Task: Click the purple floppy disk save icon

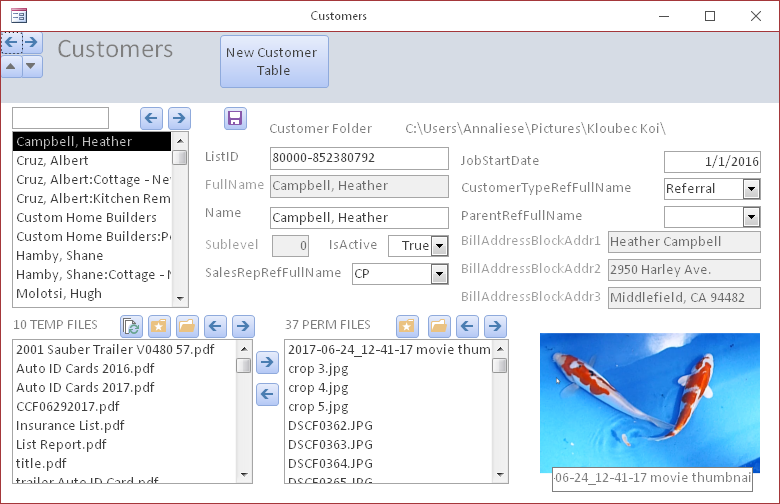Action: click(235, 118)
